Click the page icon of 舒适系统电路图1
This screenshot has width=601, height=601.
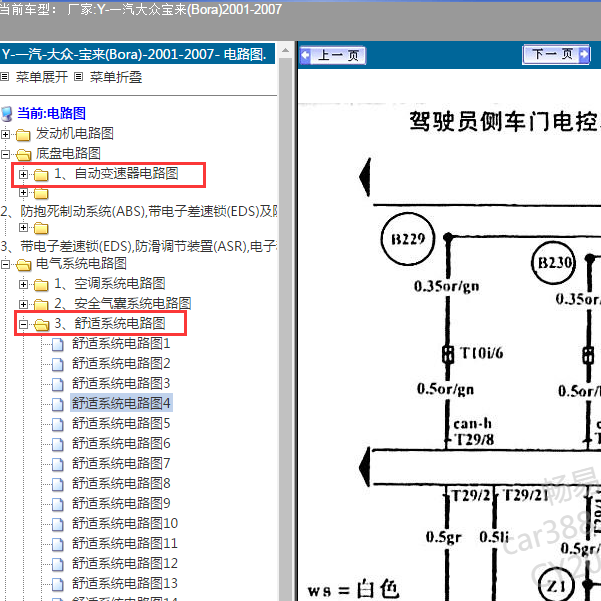[x=58, y=344]
